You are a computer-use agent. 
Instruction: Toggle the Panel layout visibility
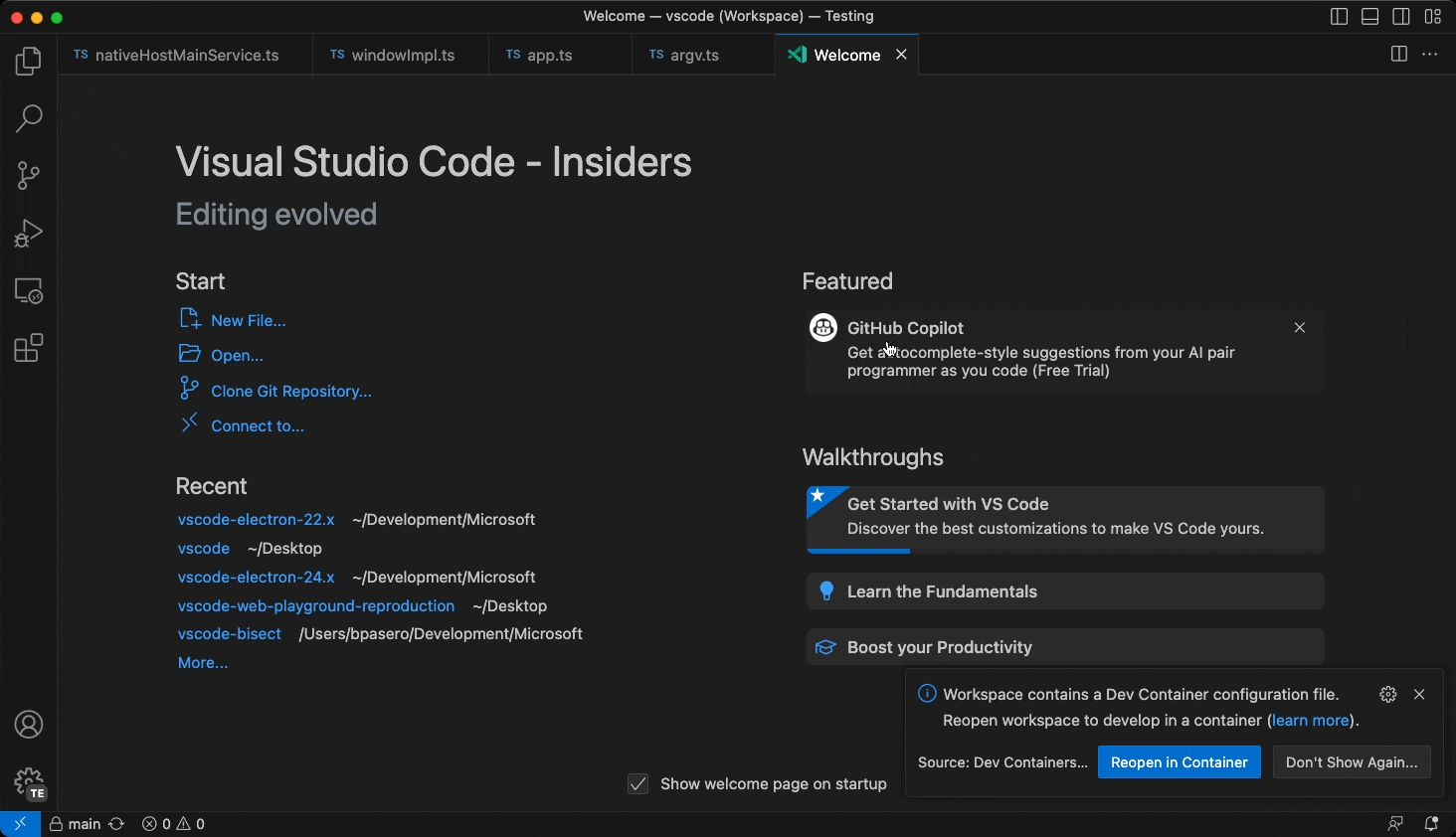pos(1369,16)
